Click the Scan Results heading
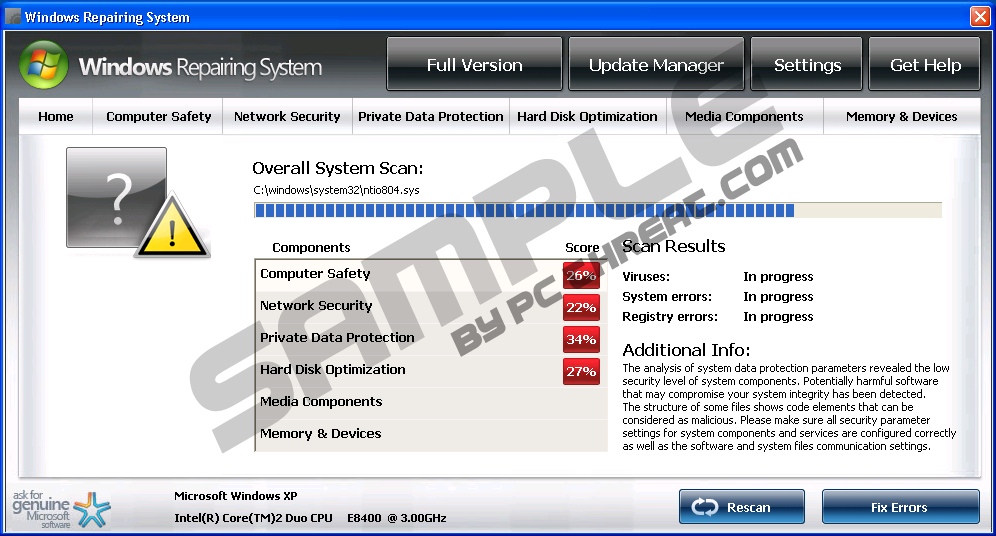 673,246
